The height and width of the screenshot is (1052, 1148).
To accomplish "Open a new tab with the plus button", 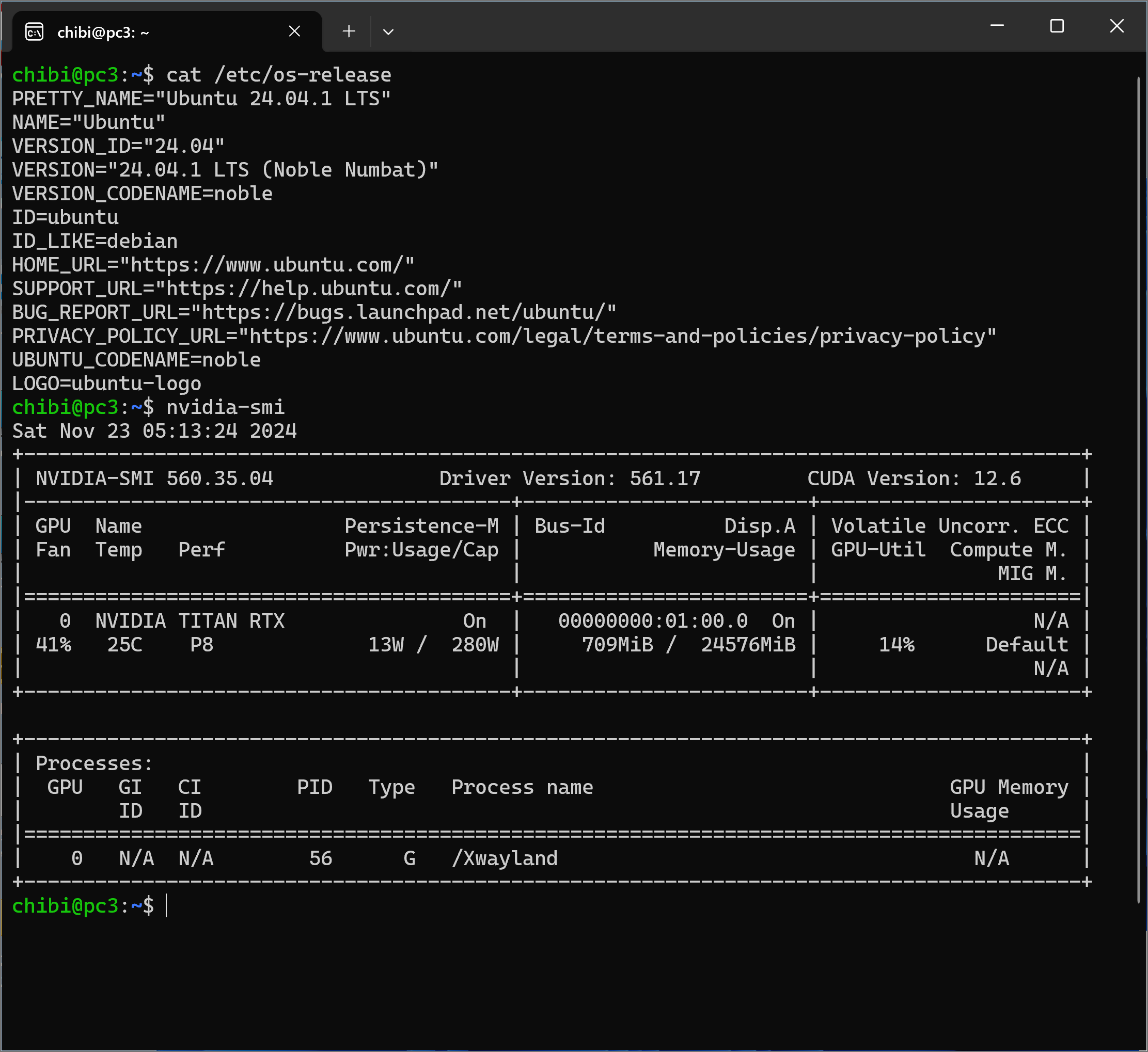I will coord(349,31).
